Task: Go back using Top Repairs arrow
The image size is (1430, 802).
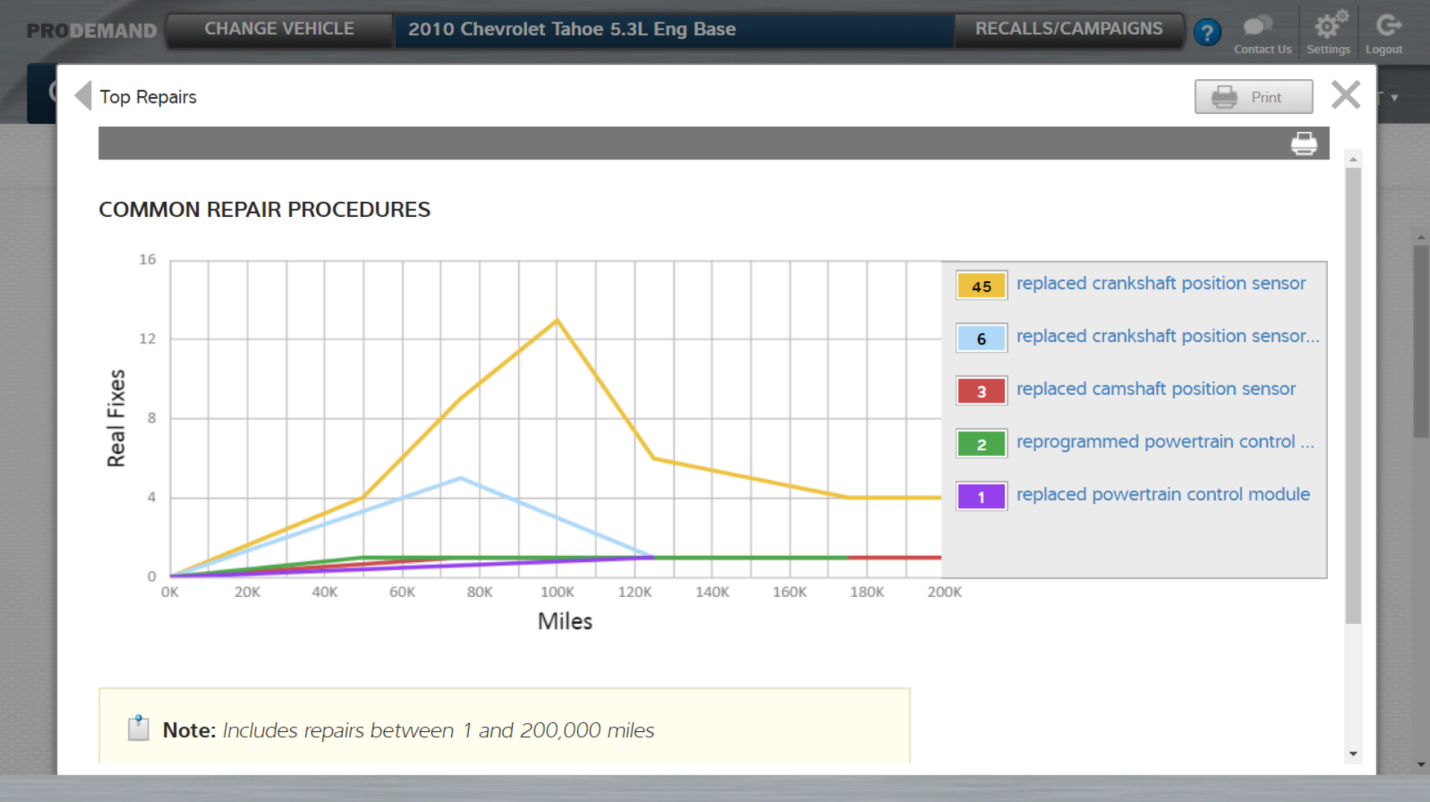Action: [x=83, y=96]
